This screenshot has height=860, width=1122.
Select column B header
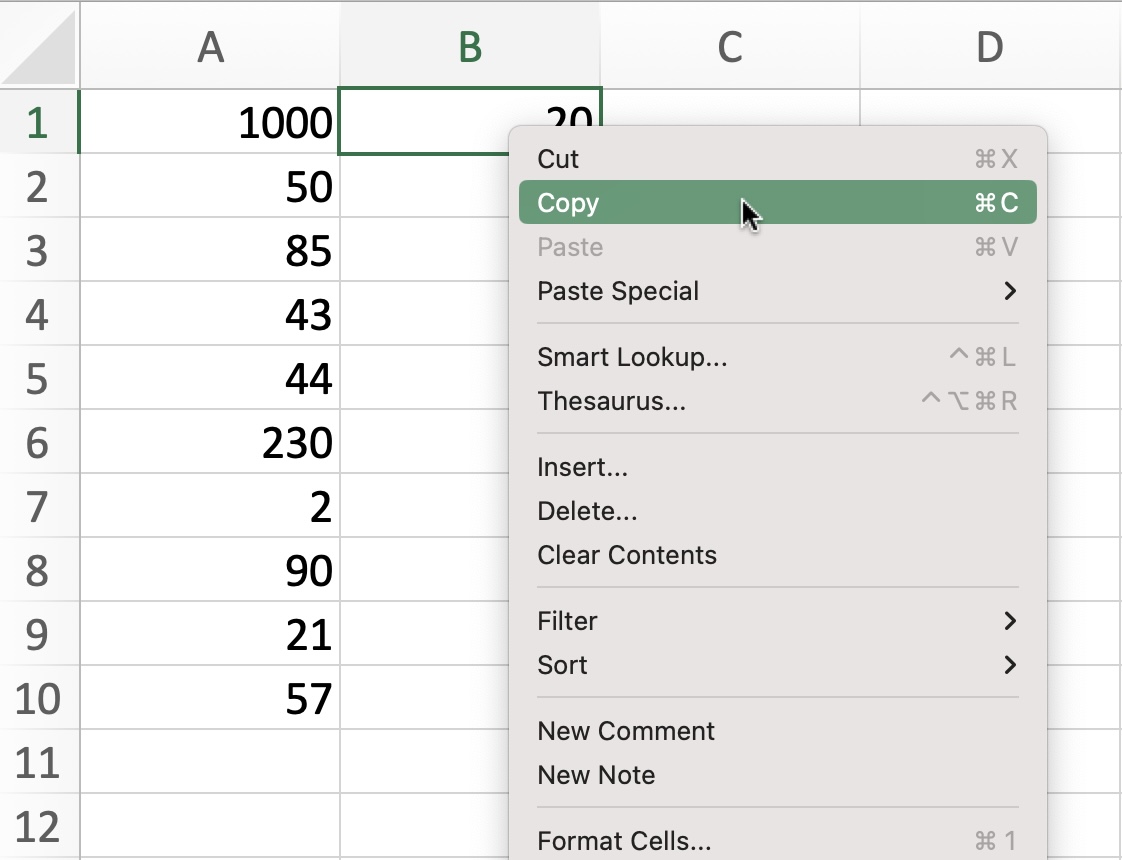pyautogui.click(x=470, y=47)
